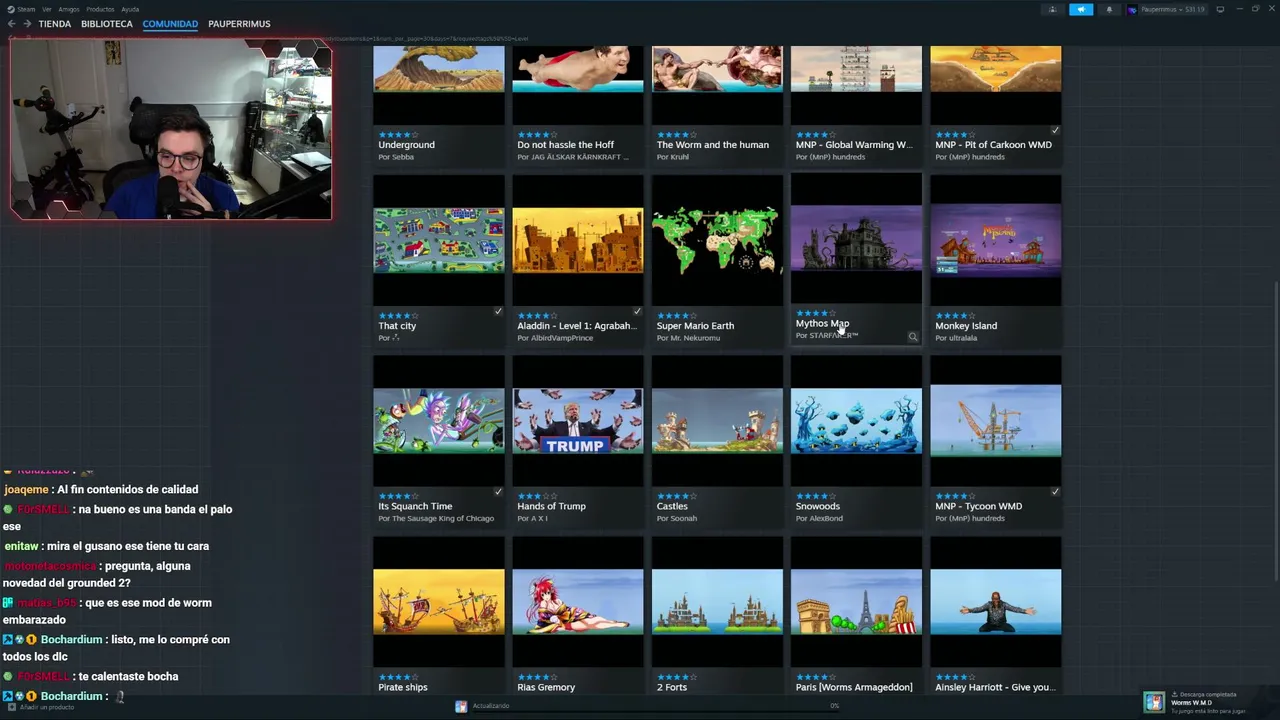Click the star rating of Super Mario Earth
The image size is (1280, 720).
pos(676,315)
